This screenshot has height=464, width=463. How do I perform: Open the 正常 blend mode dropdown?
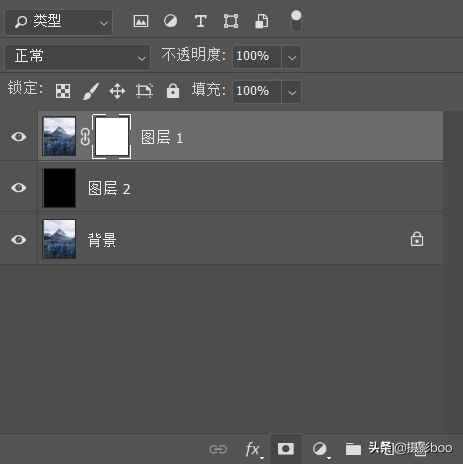[77, 57]
